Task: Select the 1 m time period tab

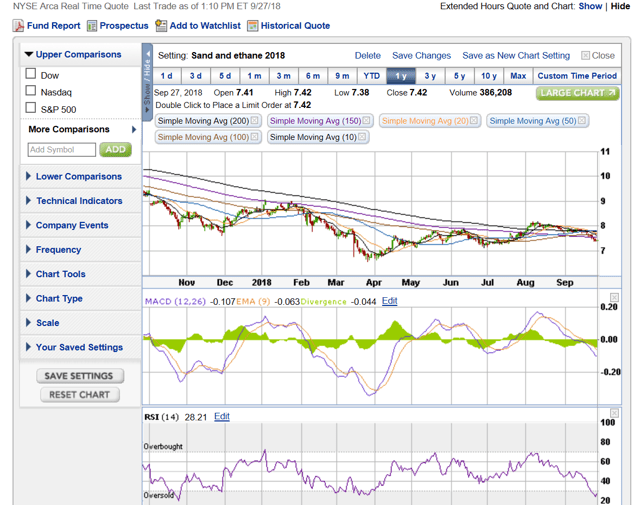Action: 254,76
